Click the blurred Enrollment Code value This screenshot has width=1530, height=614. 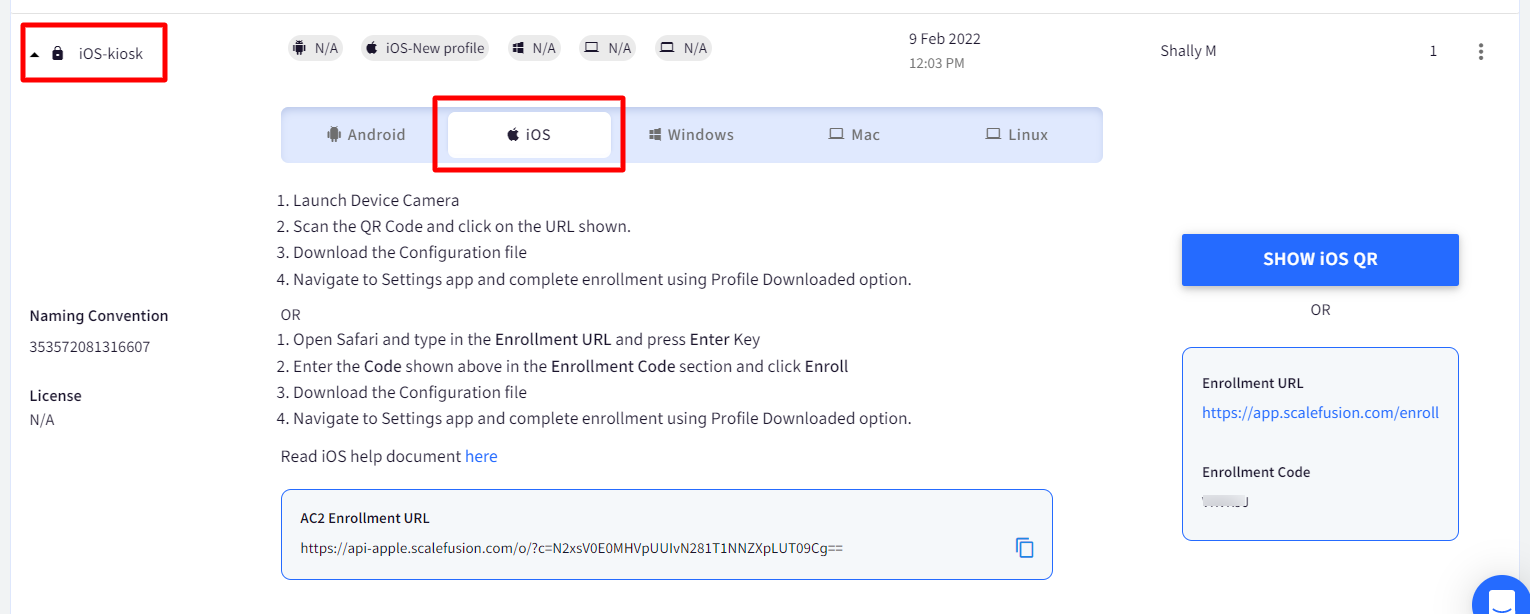click(1226, 501)
